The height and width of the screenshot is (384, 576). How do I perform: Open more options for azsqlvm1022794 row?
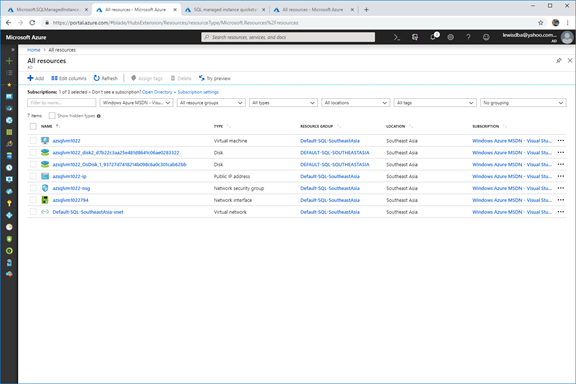[561, 200]
